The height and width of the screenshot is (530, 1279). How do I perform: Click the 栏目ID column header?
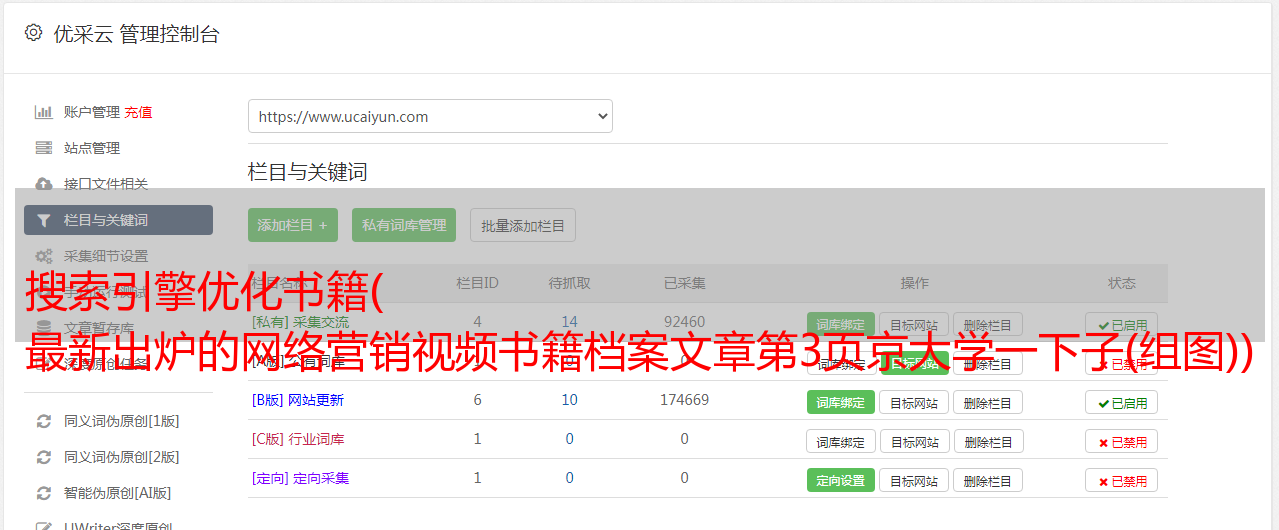click(x=477, y=283)
